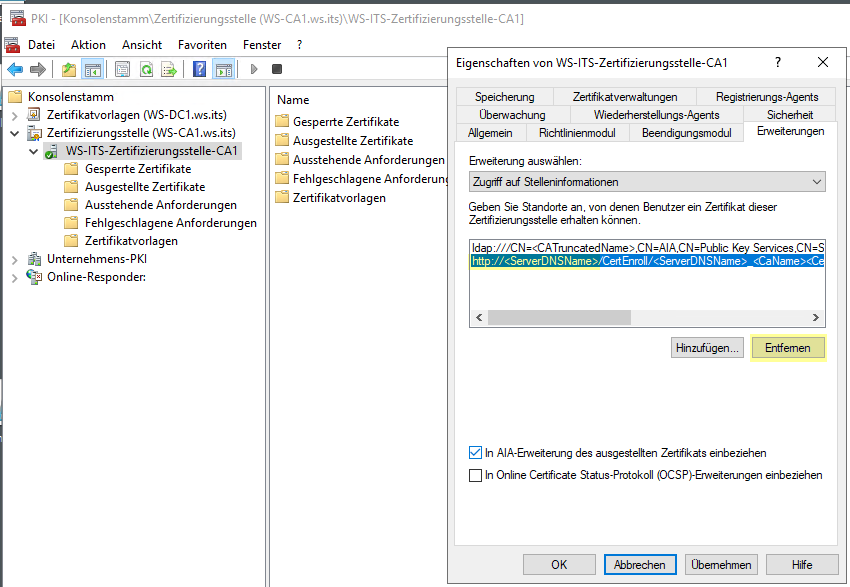Click the PKI console icon in title bar
850x587 pixels.
coord(18,18)
